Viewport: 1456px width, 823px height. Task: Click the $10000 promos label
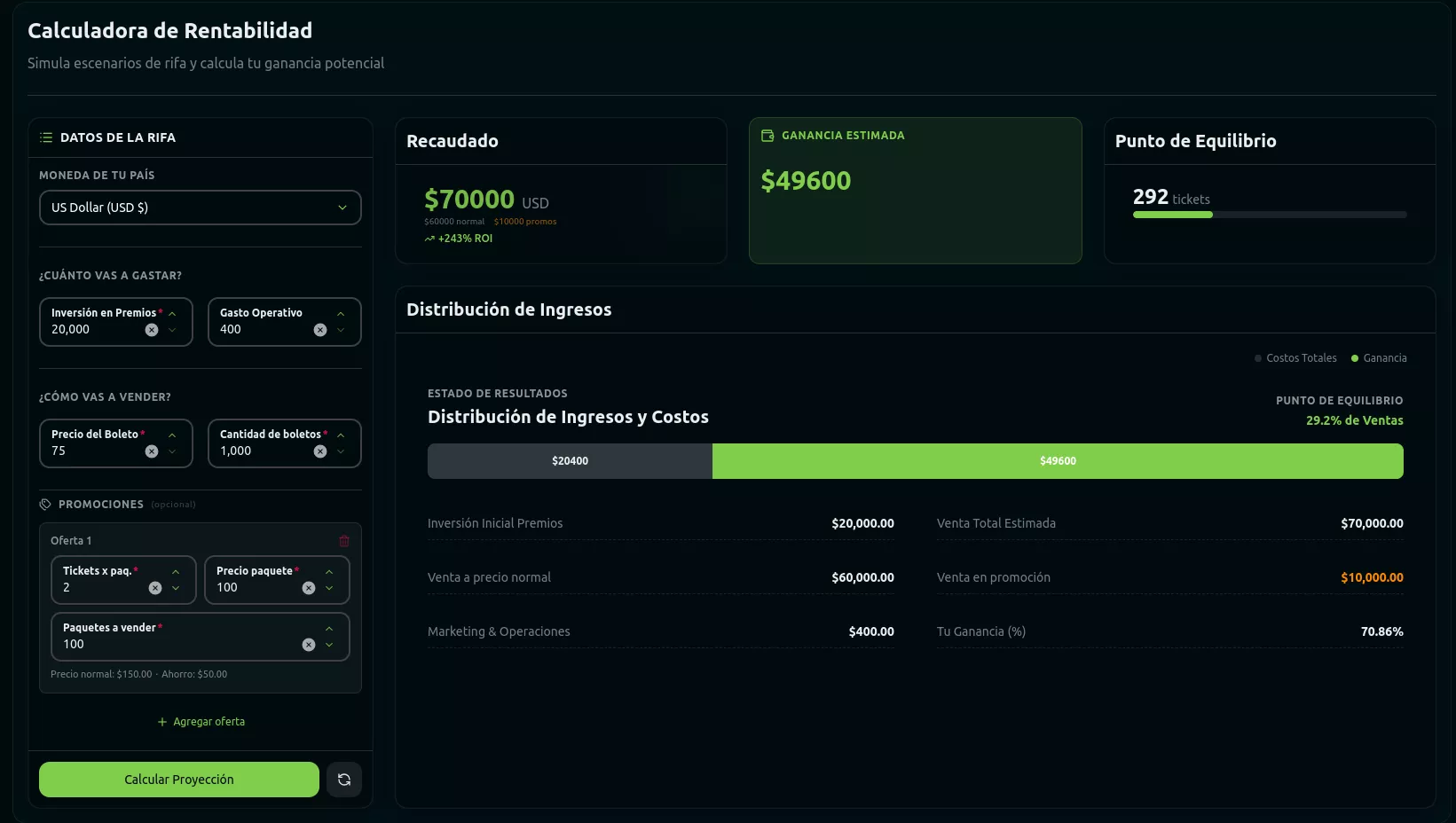click(525, 222)
